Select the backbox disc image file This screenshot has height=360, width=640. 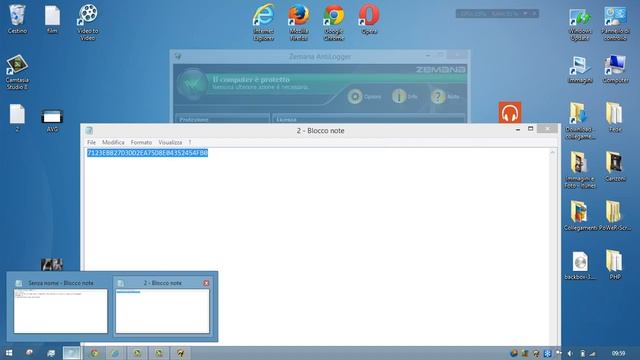coord(580,266)
